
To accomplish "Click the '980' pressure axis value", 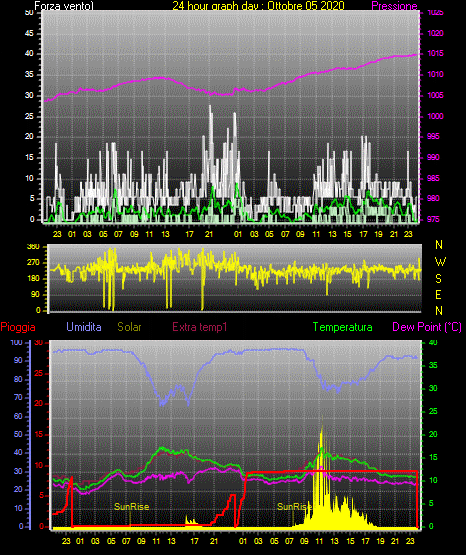I will (x=433, y=198).
